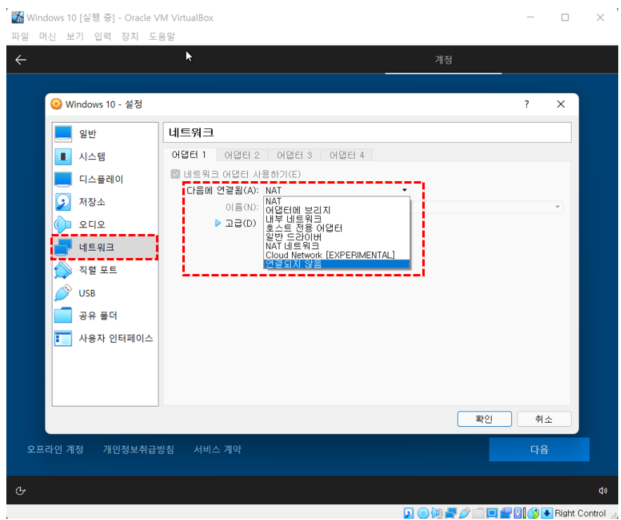The width and height of the screenshot is (621, 520).
Task: Open the USB settings category
Action: click(x=105, y=293)
